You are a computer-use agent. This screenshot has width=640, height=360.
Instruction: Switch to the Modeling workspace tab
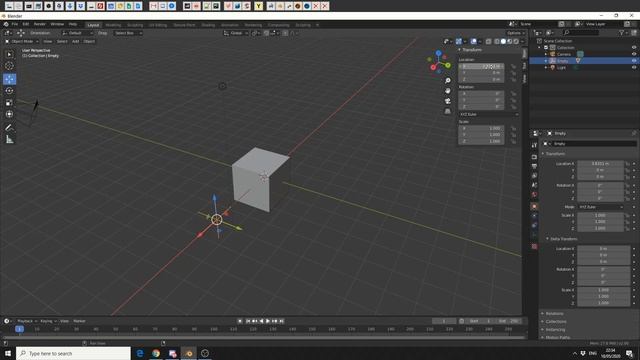(113, 25)
